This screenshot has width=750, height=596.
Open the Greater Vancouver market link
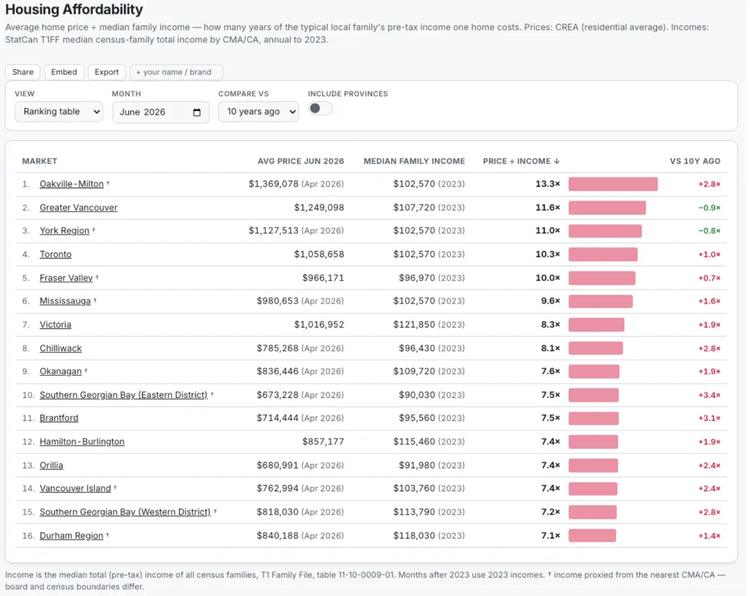point(78,208)
